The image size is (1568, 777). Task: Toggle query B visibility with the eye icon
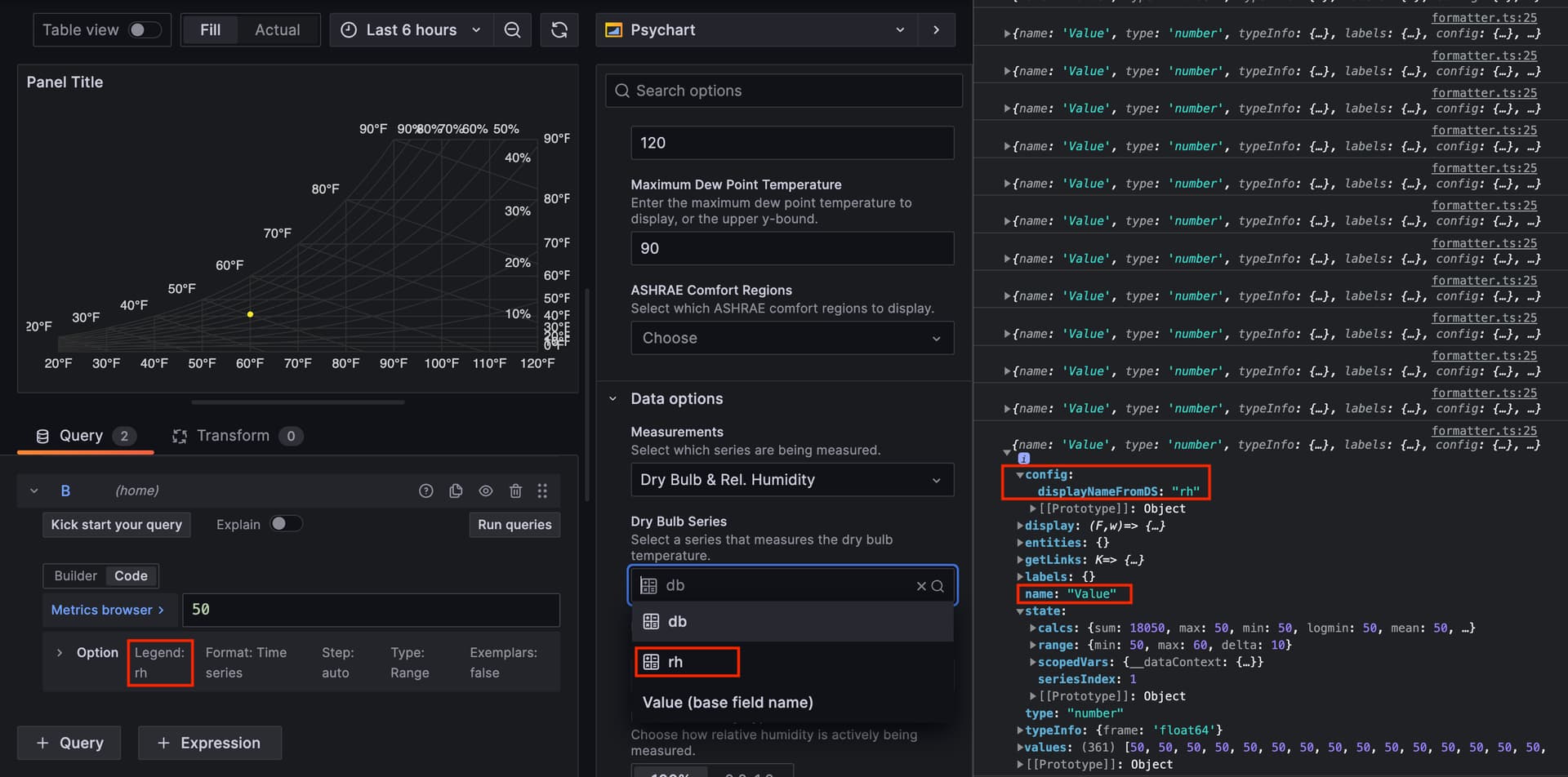(x=486, y=491)
